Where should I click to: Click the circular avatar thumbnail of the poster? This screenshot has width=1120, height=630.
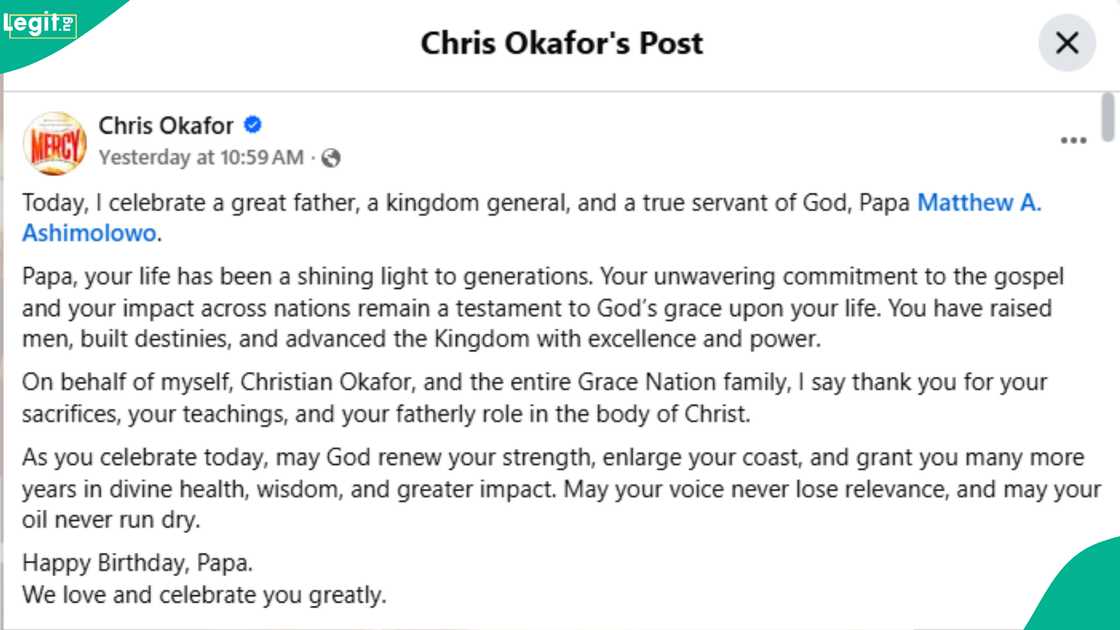[x=55, y=142]
